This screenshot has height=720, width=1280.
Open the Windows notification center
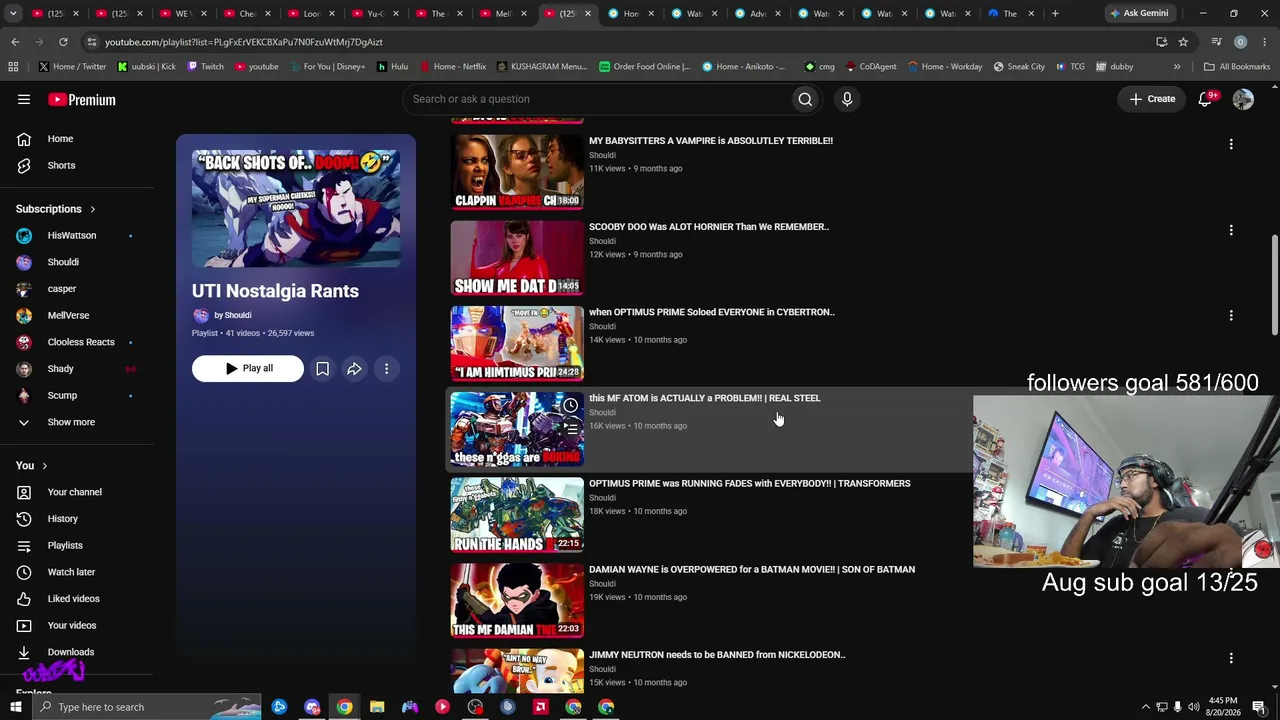click(x=1259, y=707)
